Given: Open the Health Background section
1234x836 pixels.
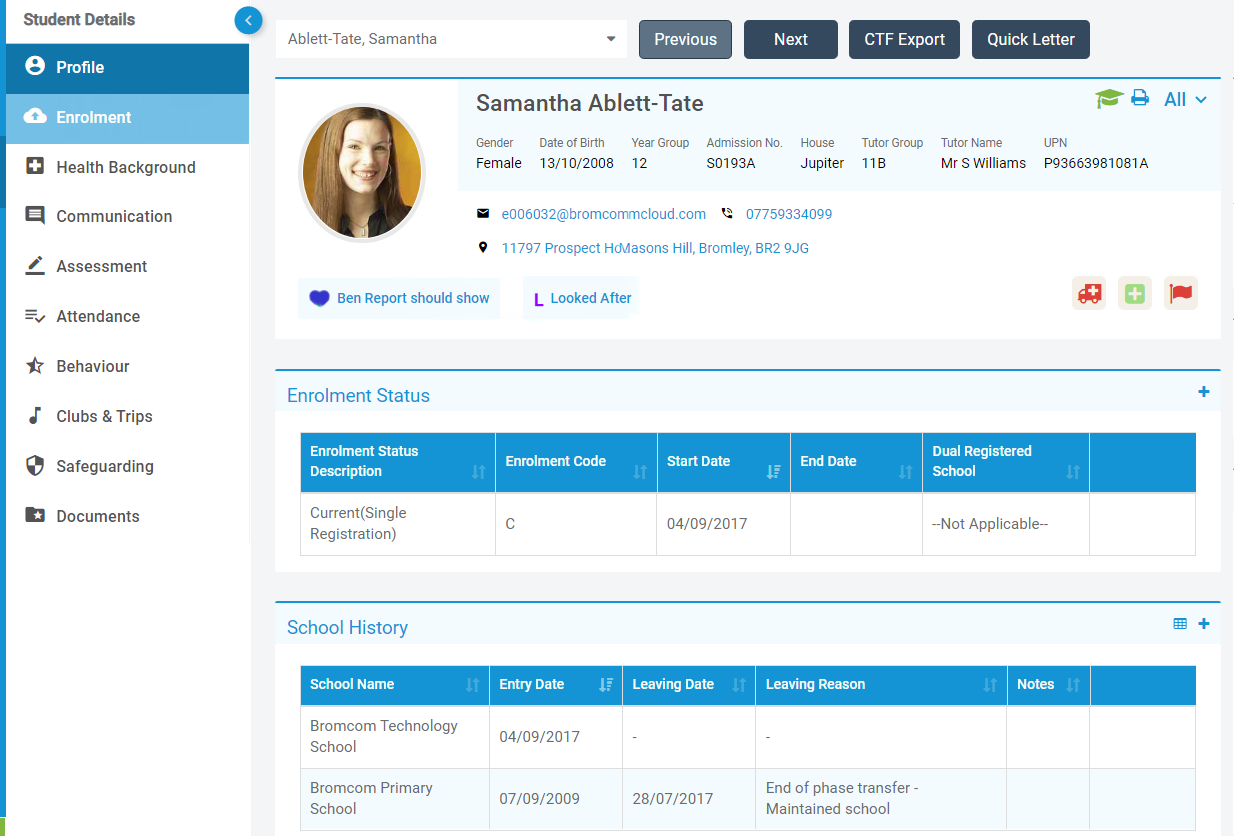Looking at the screenshot, I should coord(127,167).
